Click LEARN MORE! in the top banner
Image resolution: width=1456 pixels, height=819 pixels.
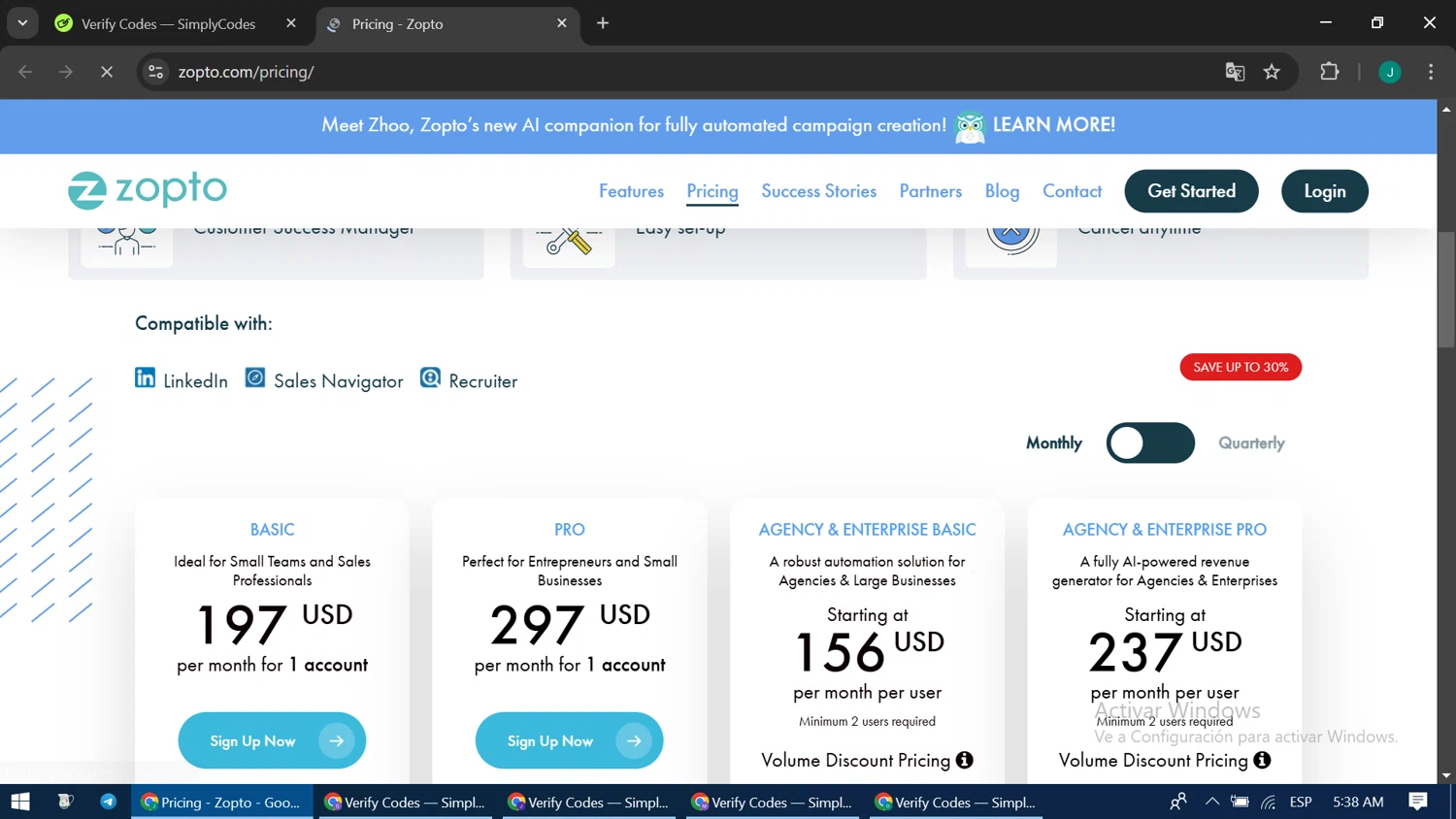pyautogui.click(x=1053, y=125)
